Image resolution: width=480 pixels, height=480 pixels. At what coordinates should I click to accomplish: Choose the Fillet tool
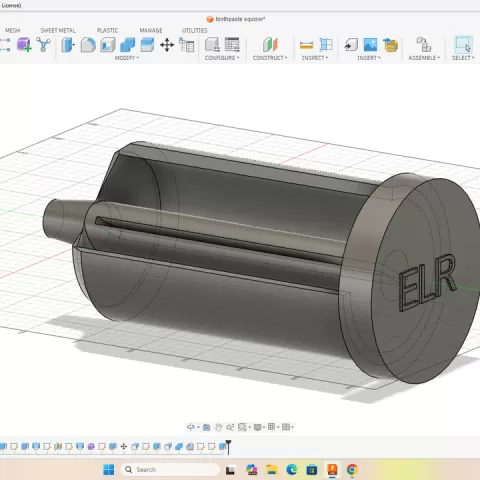(88, 45)
